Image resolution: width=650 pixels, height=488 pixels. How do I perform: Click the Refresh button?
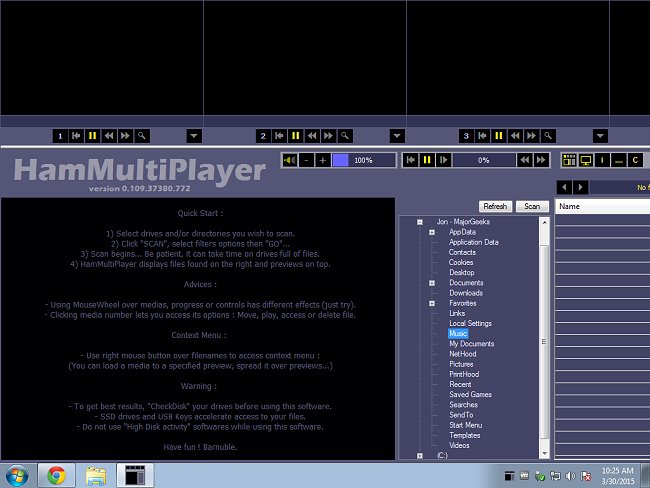(495, 206)
